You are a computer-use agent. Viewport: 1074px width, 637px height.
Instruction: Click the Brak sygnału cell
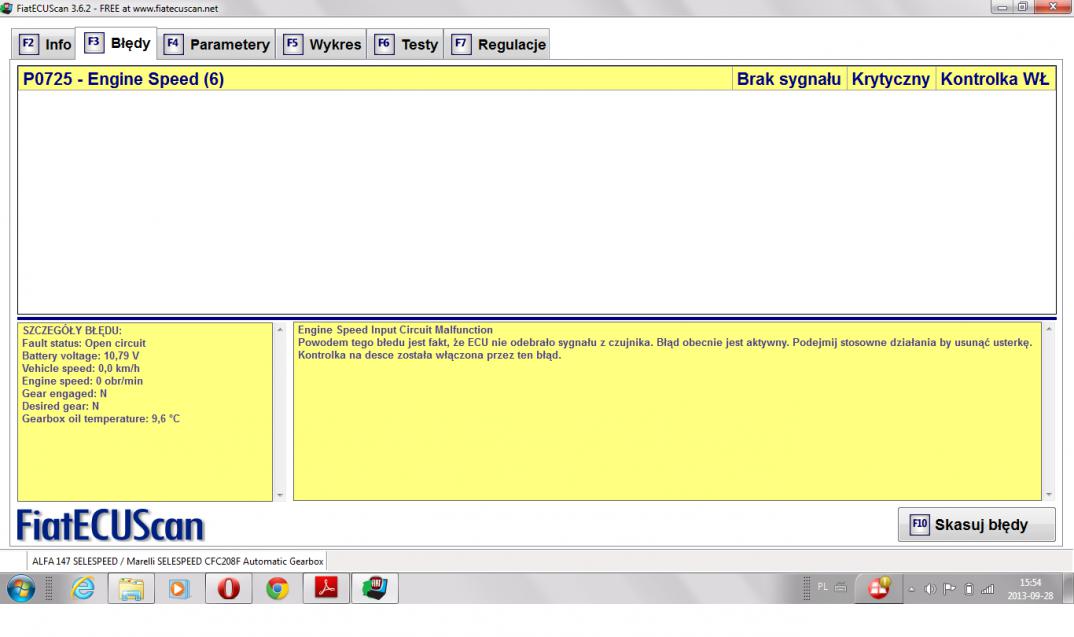[x=789, y=79]
